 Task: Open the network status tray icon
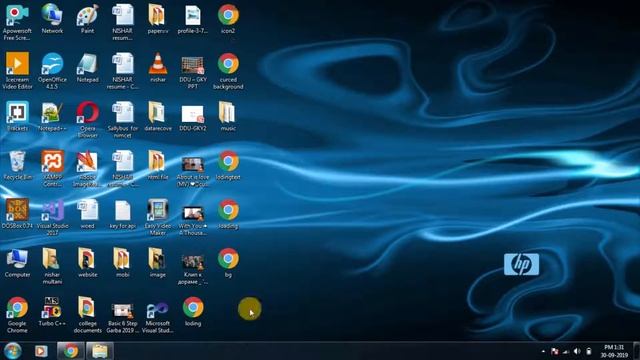[x=566, y=351]
